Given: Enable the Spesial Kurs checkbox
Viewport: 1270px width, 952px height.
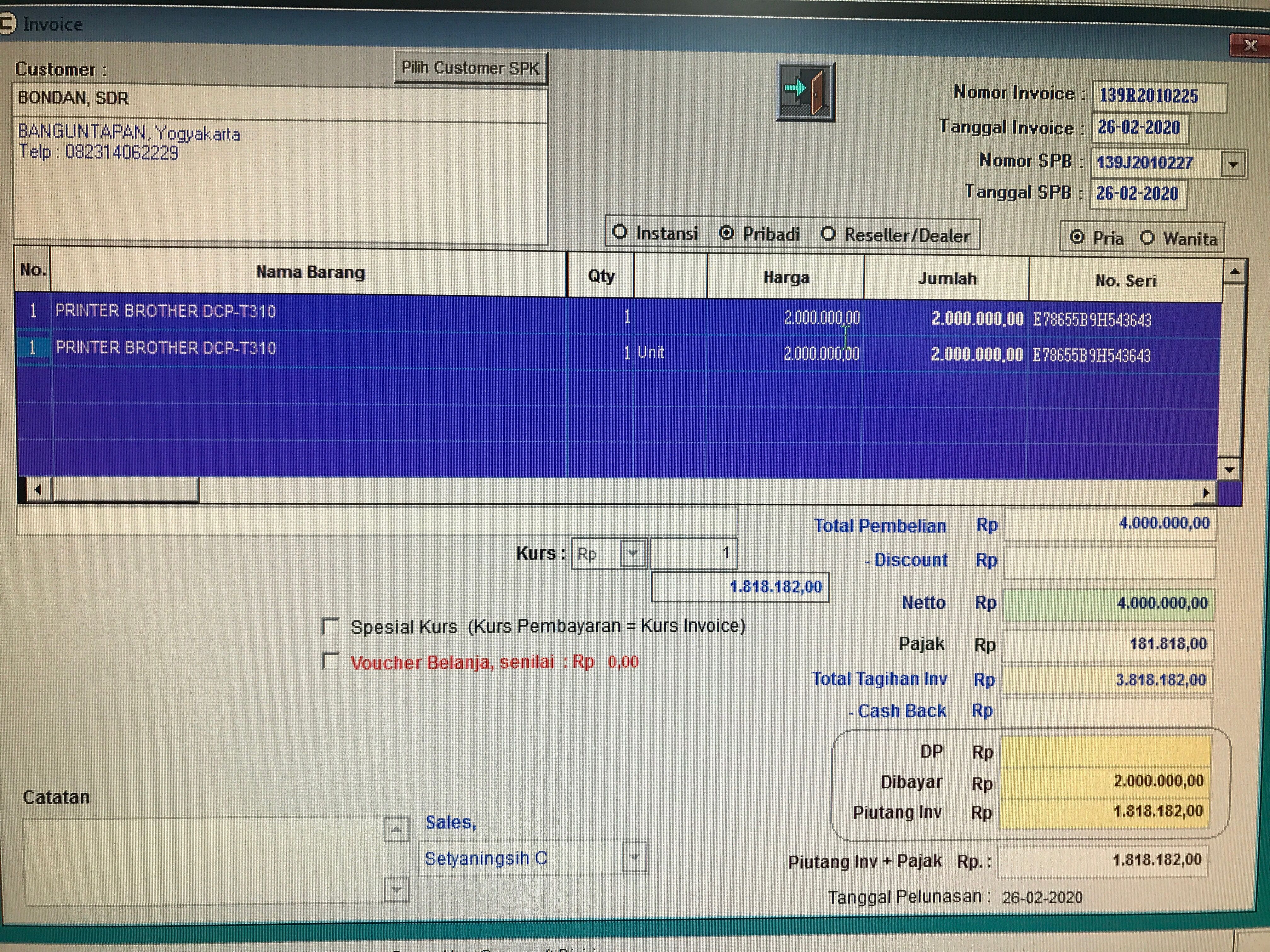Looking at the screenshot, I should (x=331, y=626).
